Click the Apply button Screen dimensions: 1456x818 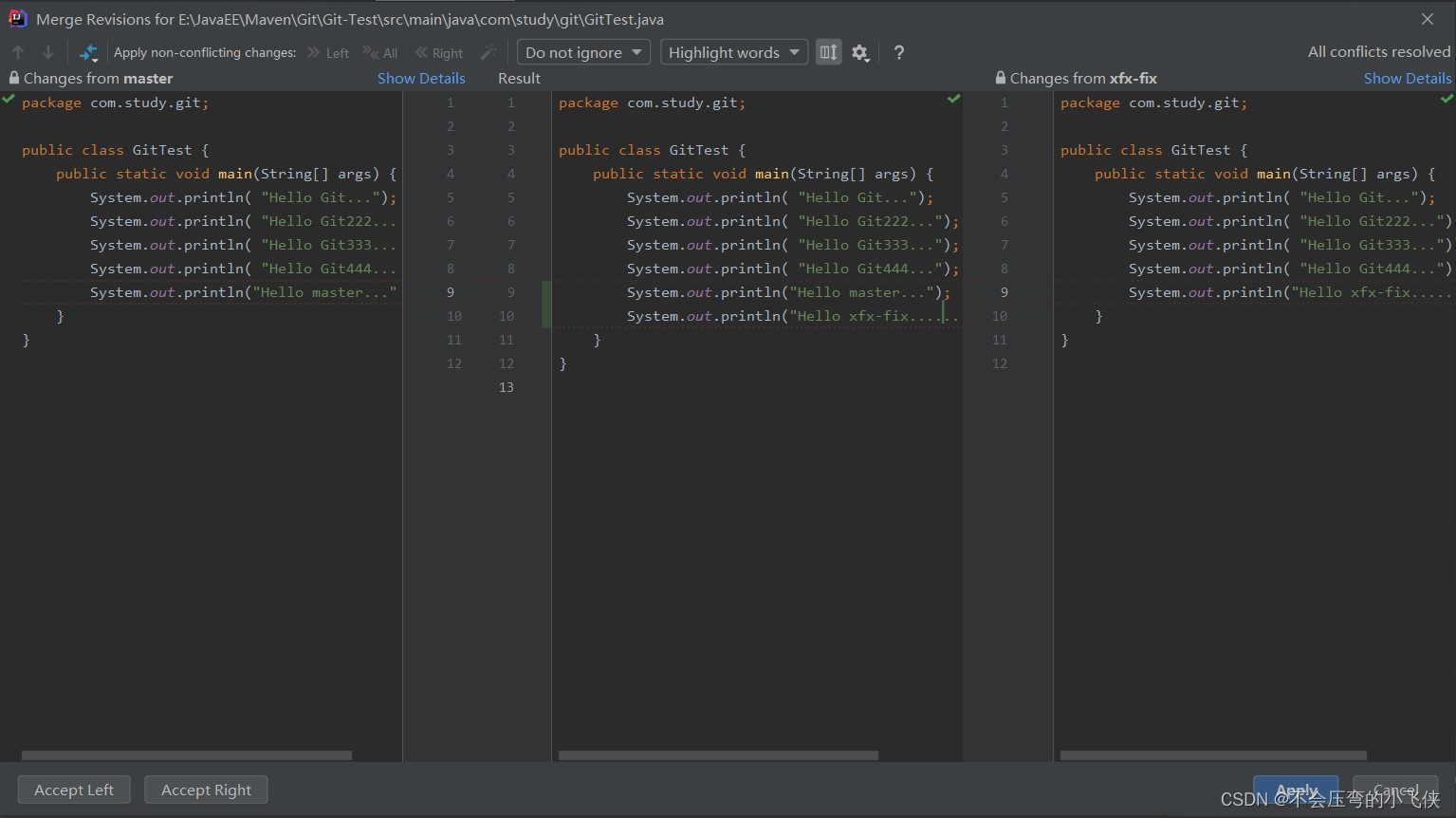pyautogui.click(x=1296, y=790)
